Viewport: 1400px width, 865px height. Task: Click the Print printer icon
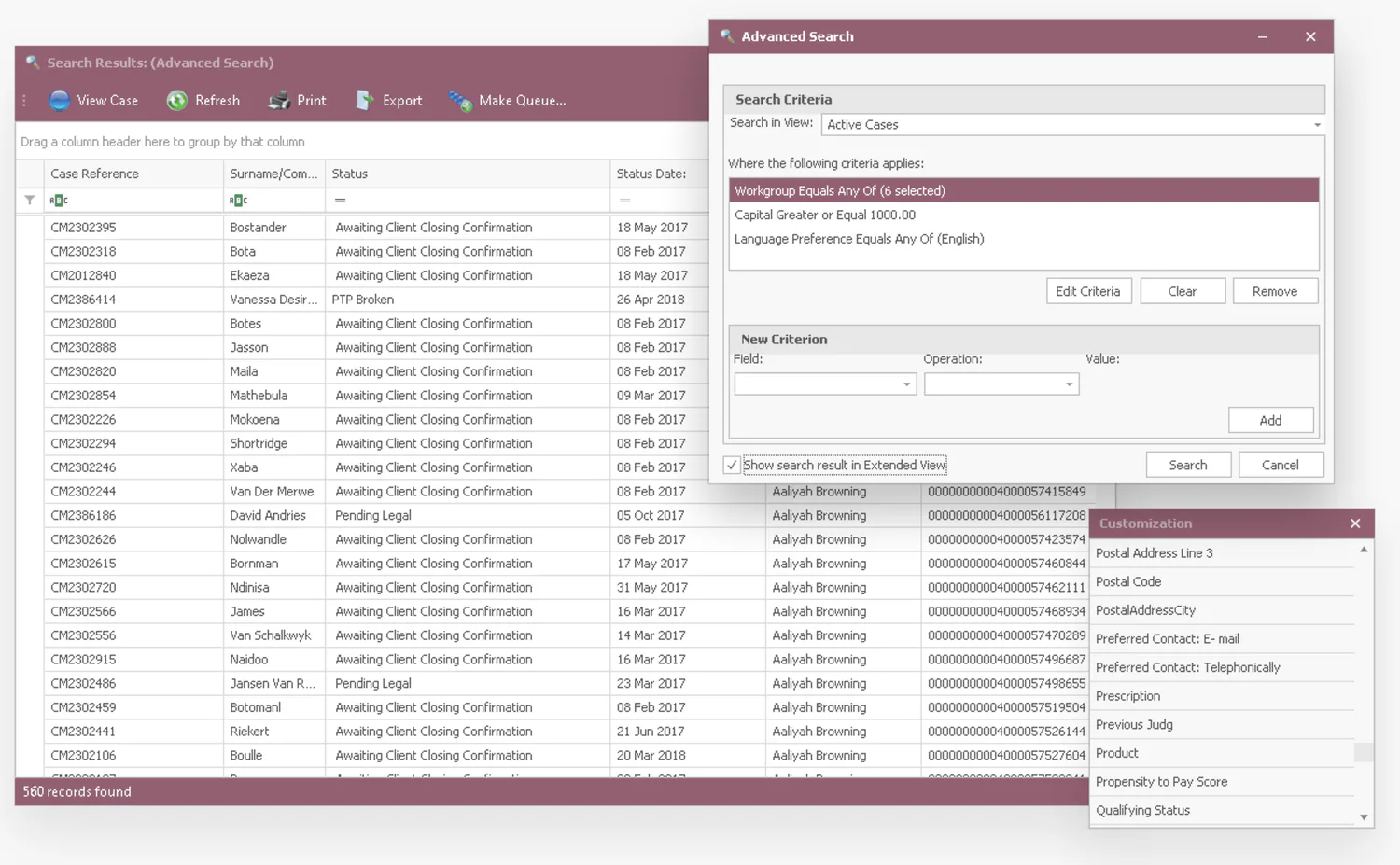click(279, 101)
